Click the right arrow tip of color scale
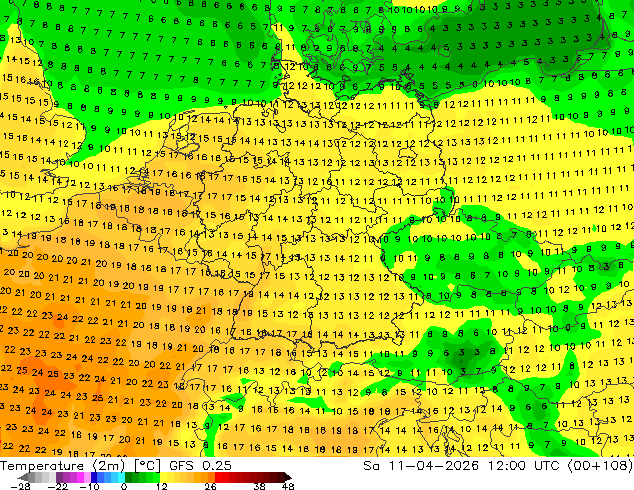 click(290, 477)
